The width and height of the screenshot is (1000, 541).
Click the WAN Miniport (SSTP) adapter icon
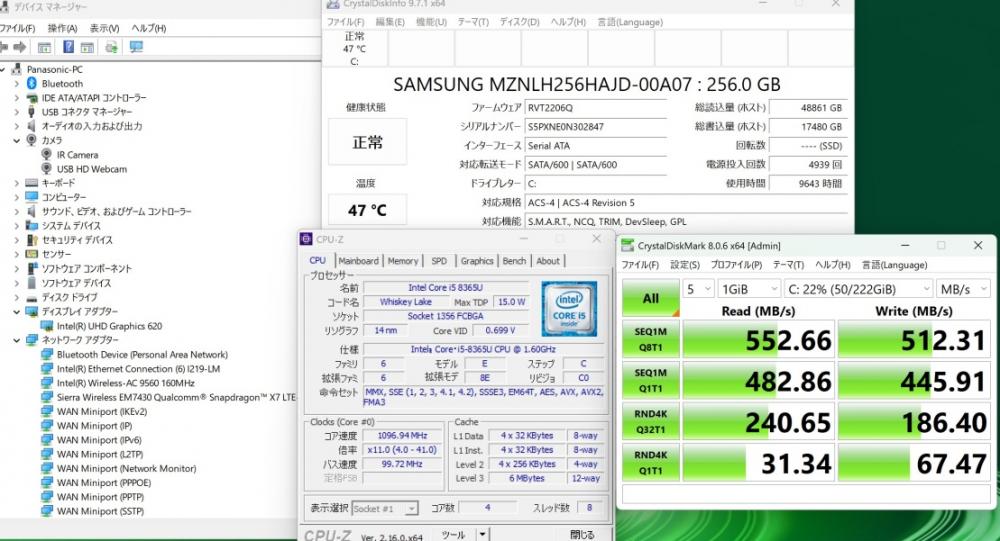pos(47,511)
